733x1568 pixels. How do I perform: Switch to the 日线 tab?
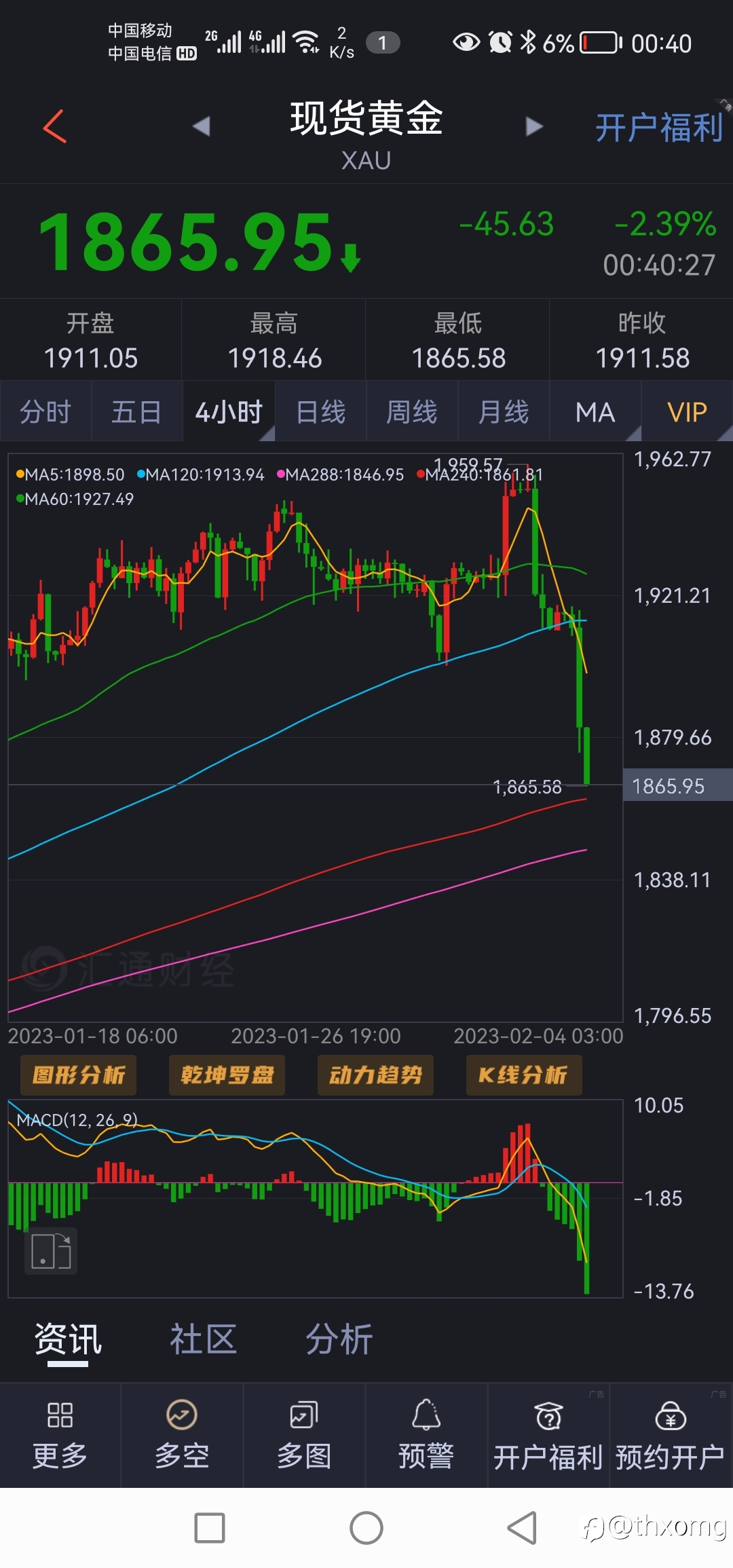pos(320,411)
